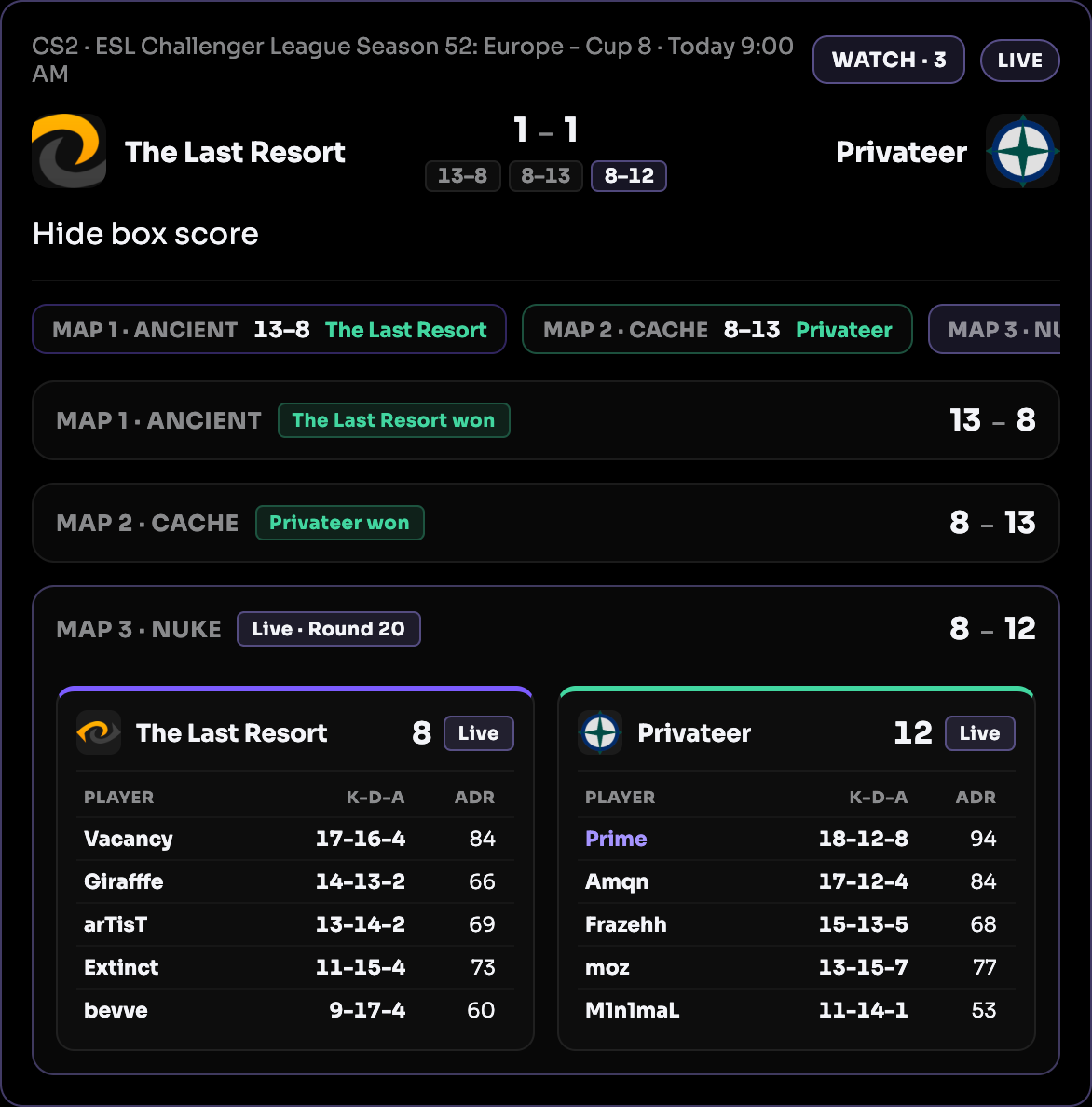Collapse the Map 3 Nuke header
1092x1107 pixels.
click(x=546, y=629)
